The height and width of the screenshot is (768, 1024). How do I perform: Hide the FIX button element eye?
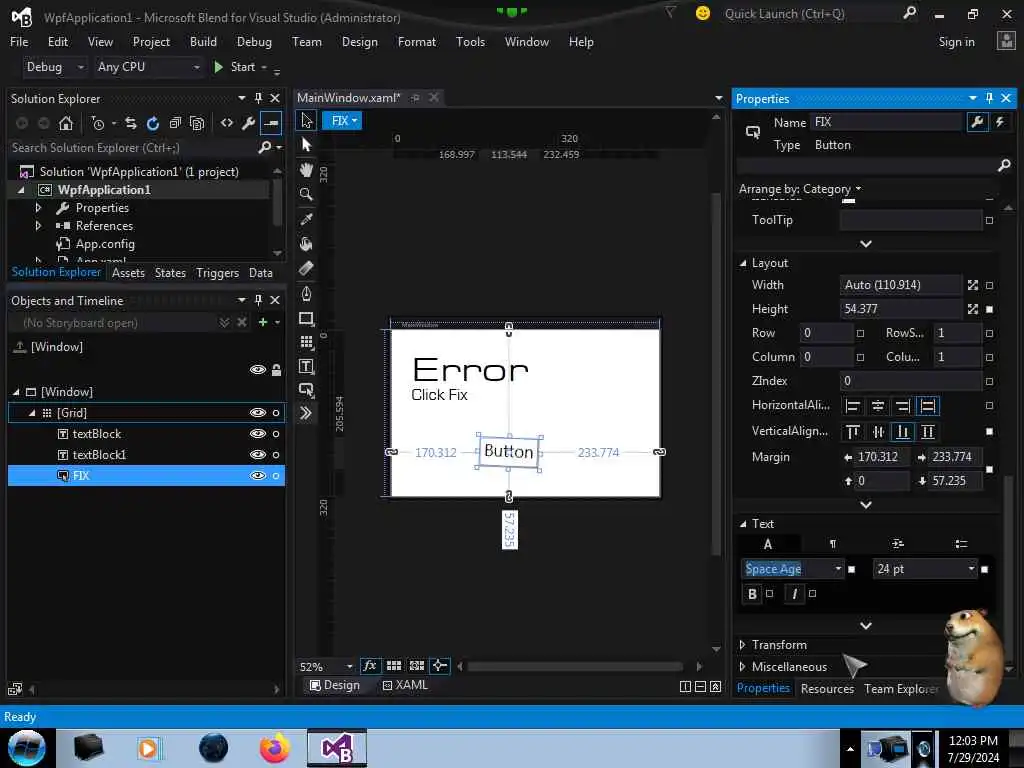258,475
